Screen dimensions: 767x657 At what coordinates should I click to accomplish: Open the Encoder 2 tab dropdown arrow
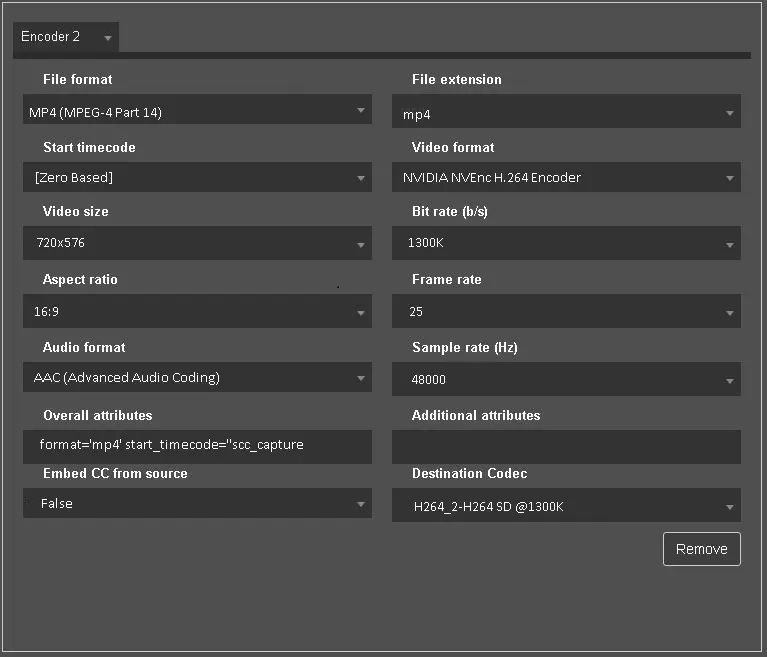point(107,38)
